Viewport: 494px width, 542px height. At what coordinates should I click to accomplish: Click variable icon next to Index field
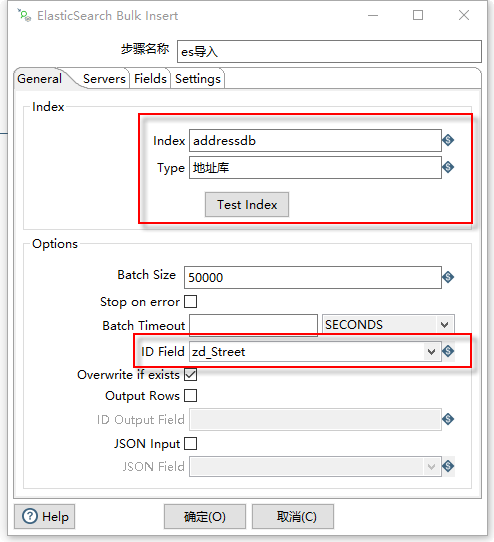[x=448, y=140]
